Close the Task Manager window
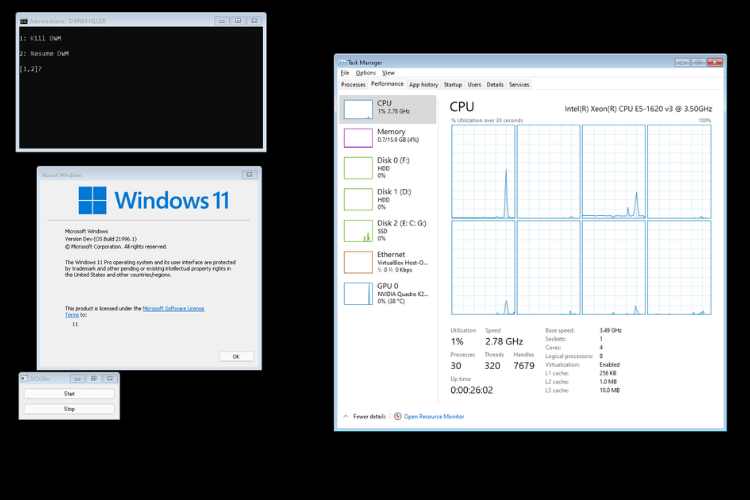Screen dimensions: 750x500 (715, 62)
